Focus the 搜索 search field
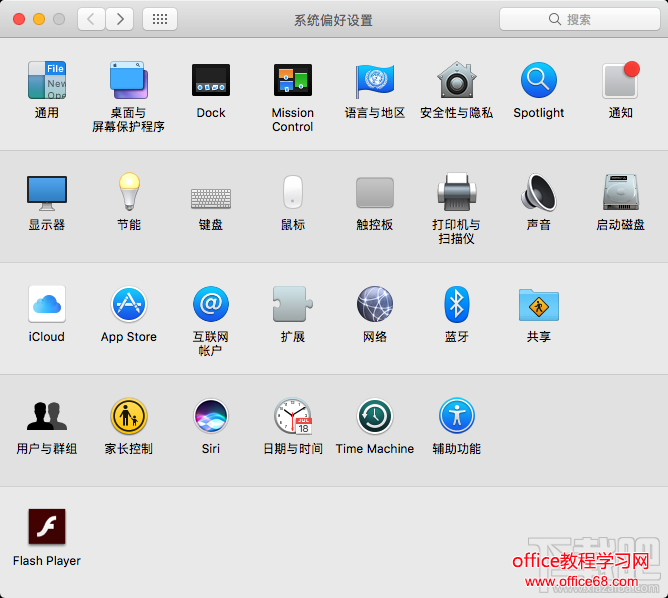668x598 pixels. (x=580, y=19)
